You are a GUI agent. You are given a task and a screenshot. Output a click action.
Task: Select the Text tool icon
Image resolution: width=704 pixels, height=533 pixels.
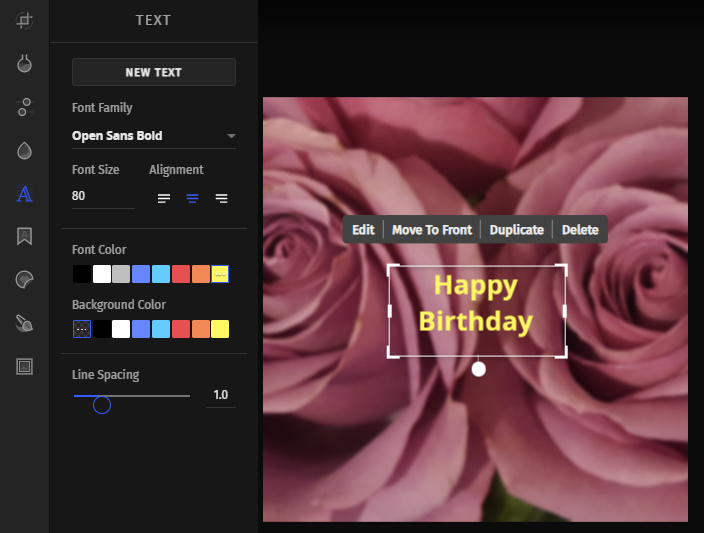click(x=24, y=194)
